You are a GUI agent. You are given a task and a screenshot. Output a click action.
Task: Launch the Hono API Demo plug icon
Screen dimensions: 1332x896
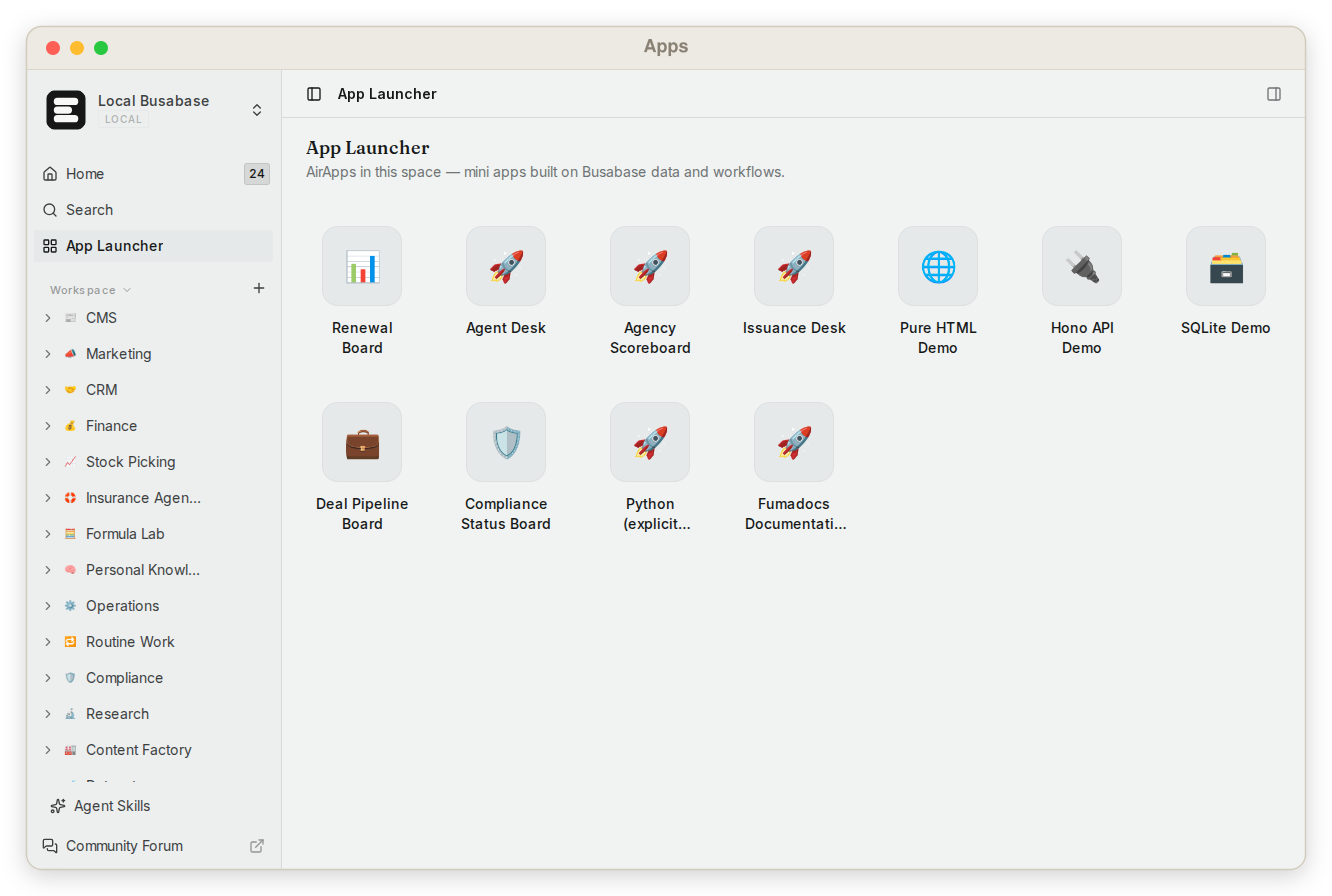point(1082,266)
